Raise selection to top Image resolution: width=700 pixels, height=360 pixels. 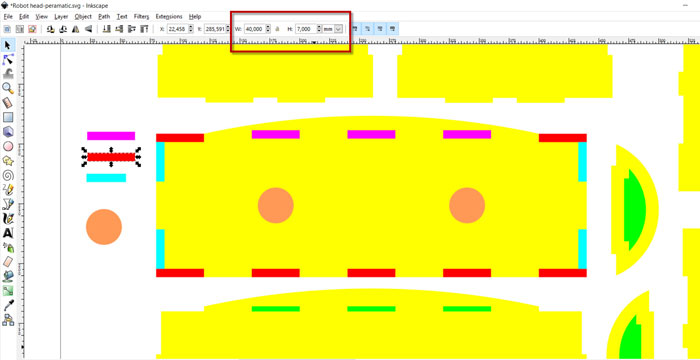coord(144,29)
